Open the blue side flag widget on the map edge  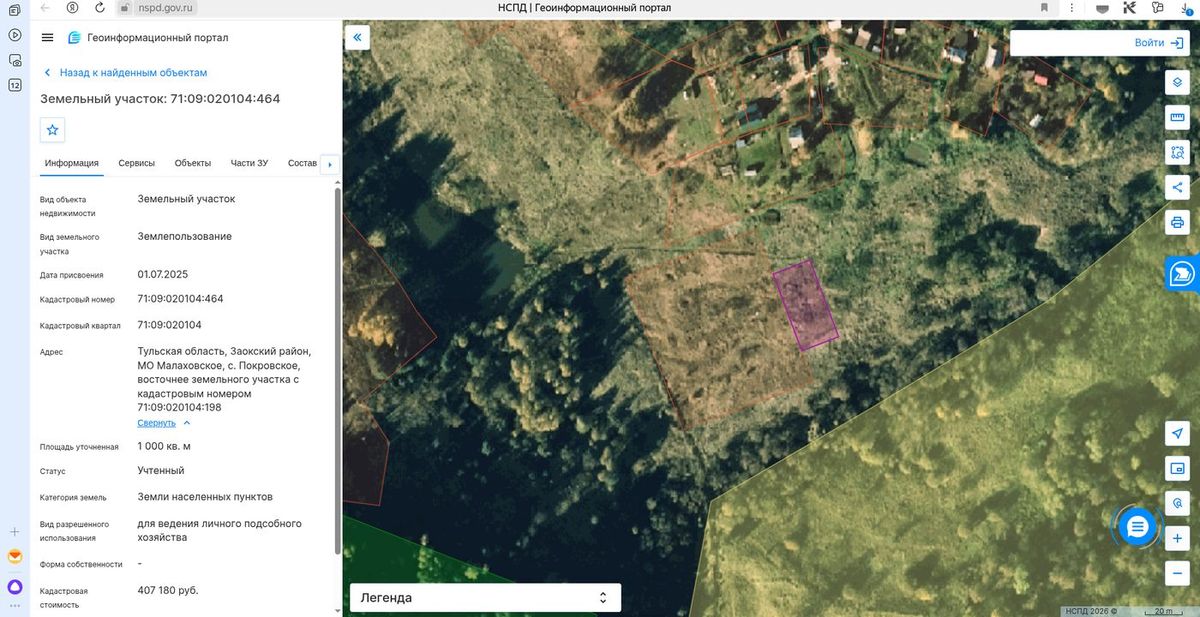pyautogui.click(x=1182, y=273)
